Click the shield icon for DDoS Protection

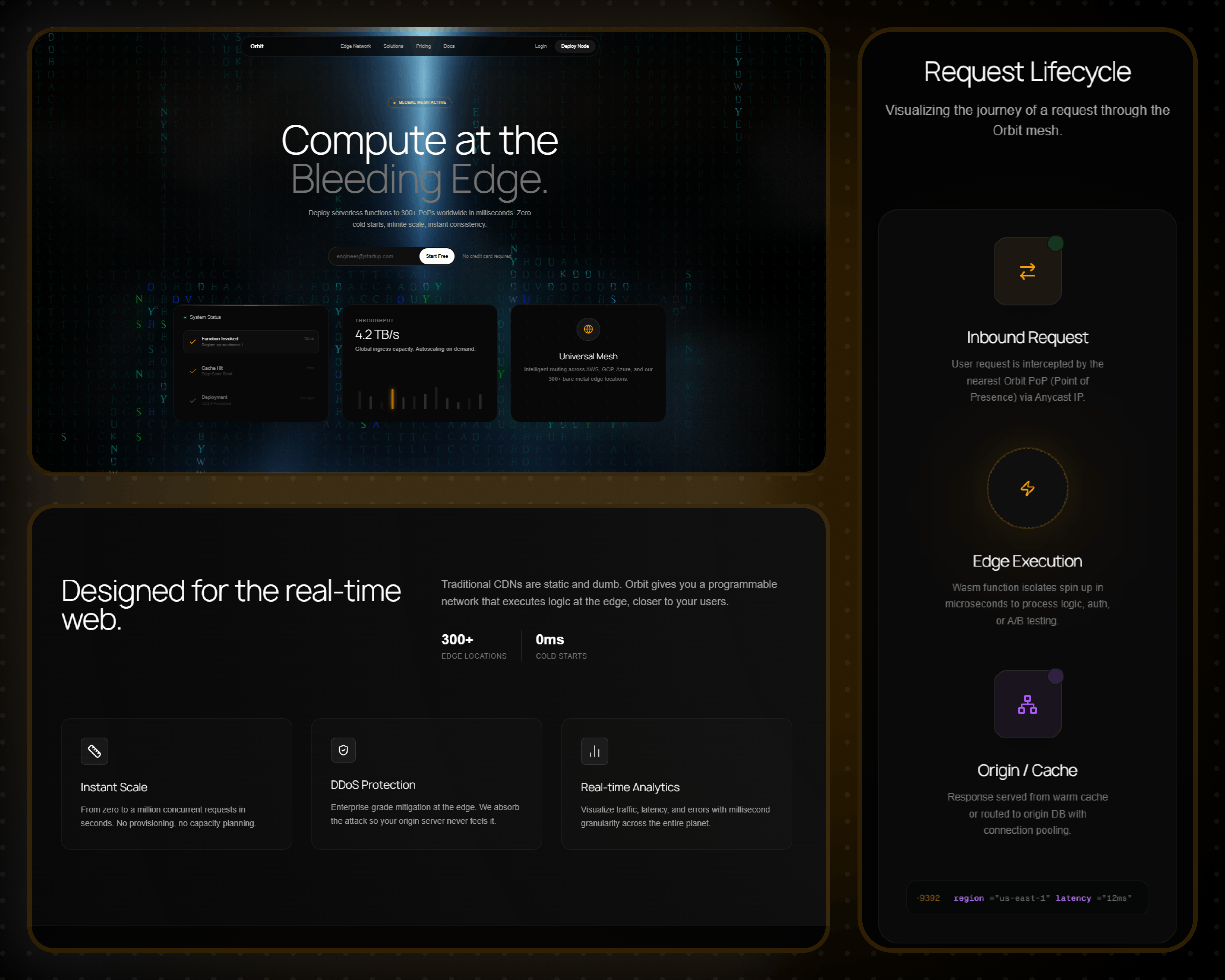pos(343,750)
